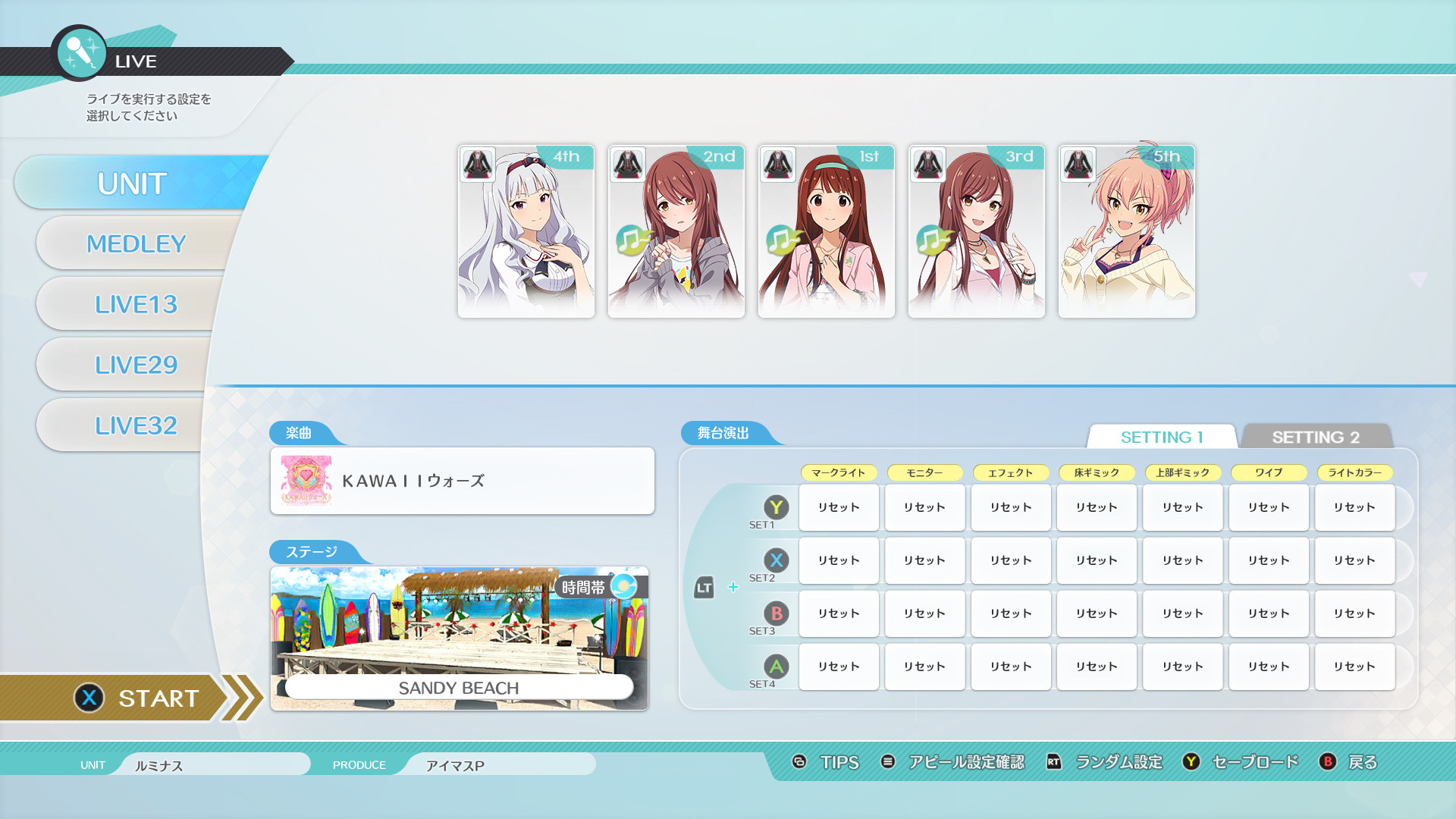Select the 1st position idol card
The height and width of the screenshot is (819, 1456).
[827, 231]
